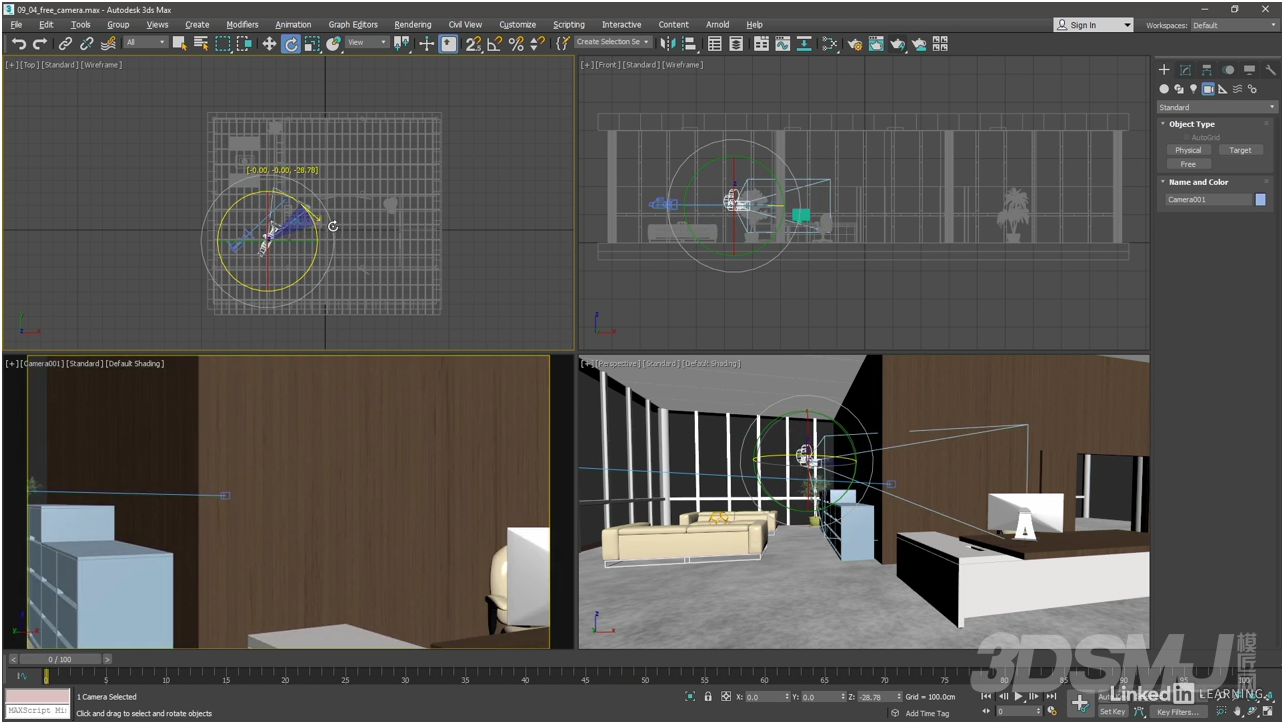Image resolution: width=1284 pixels, height=724 pixels.
Task: Open the Arnold menu
Action: [x=717, y=24]
